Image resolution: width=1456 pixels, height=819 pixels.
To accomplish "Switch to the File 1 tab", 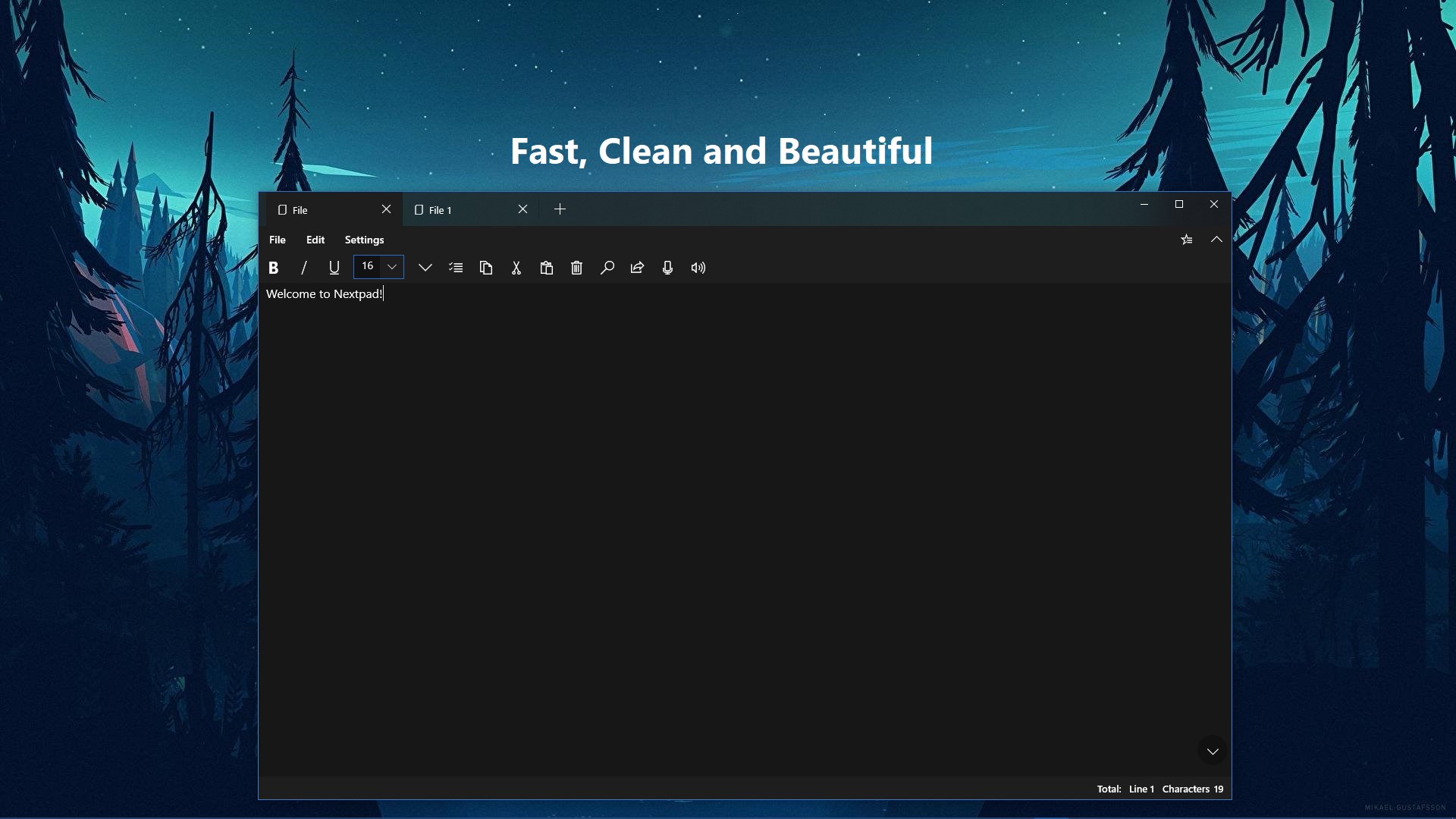I will click(x=455, y=210).
